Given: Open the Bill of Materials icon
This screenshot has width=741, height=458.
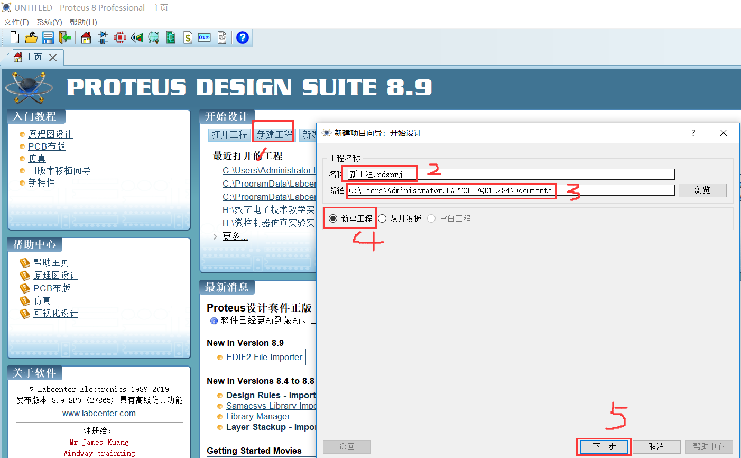Looking at the screenshot, I should click(188, 37).
